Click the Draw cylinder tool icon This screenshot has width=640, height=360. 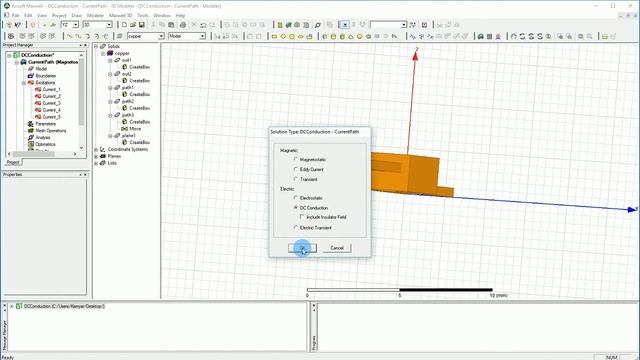click(x=333, y=36)
